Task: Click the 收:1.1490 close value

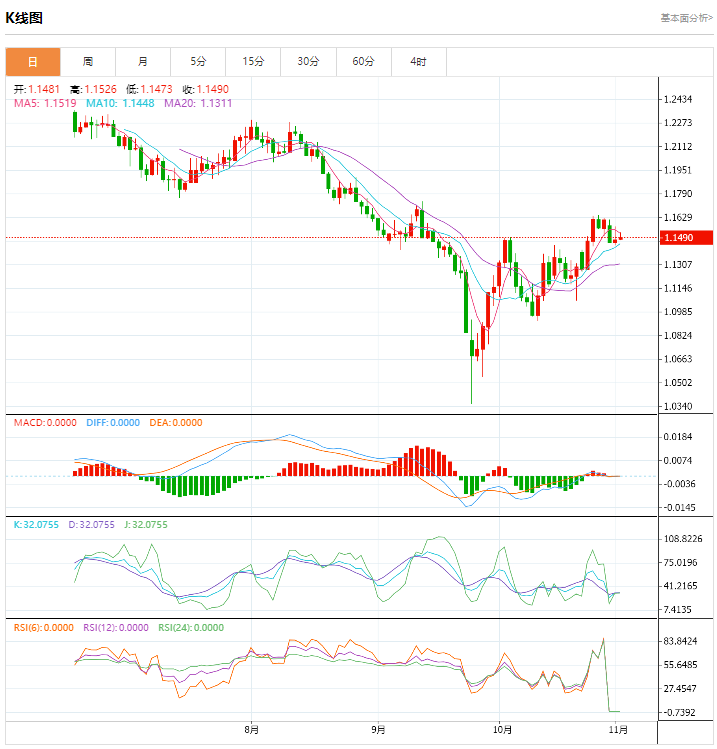Action: (205, 89)
